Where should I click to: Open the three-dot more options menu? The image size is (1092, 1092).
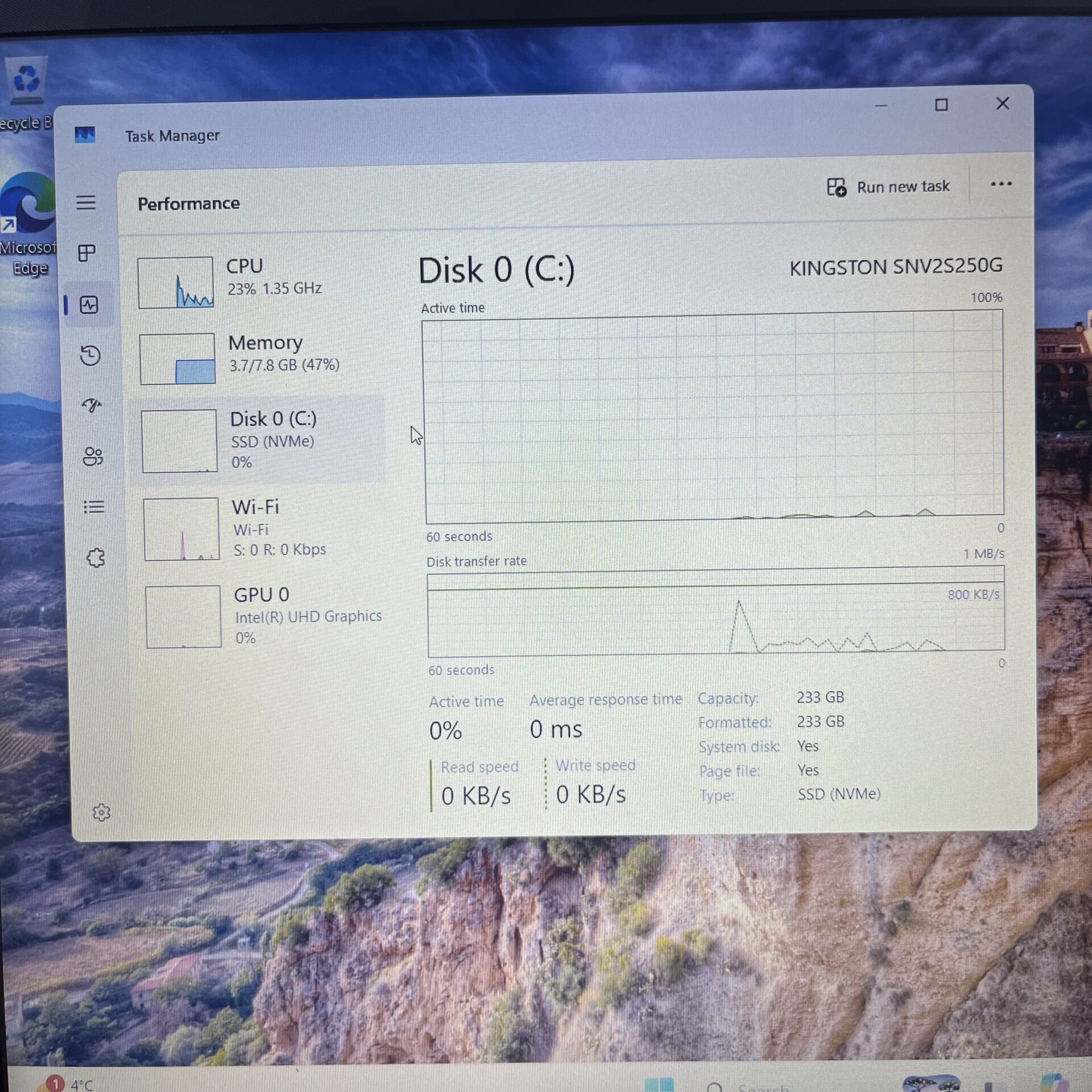[x=1001, y=184]
